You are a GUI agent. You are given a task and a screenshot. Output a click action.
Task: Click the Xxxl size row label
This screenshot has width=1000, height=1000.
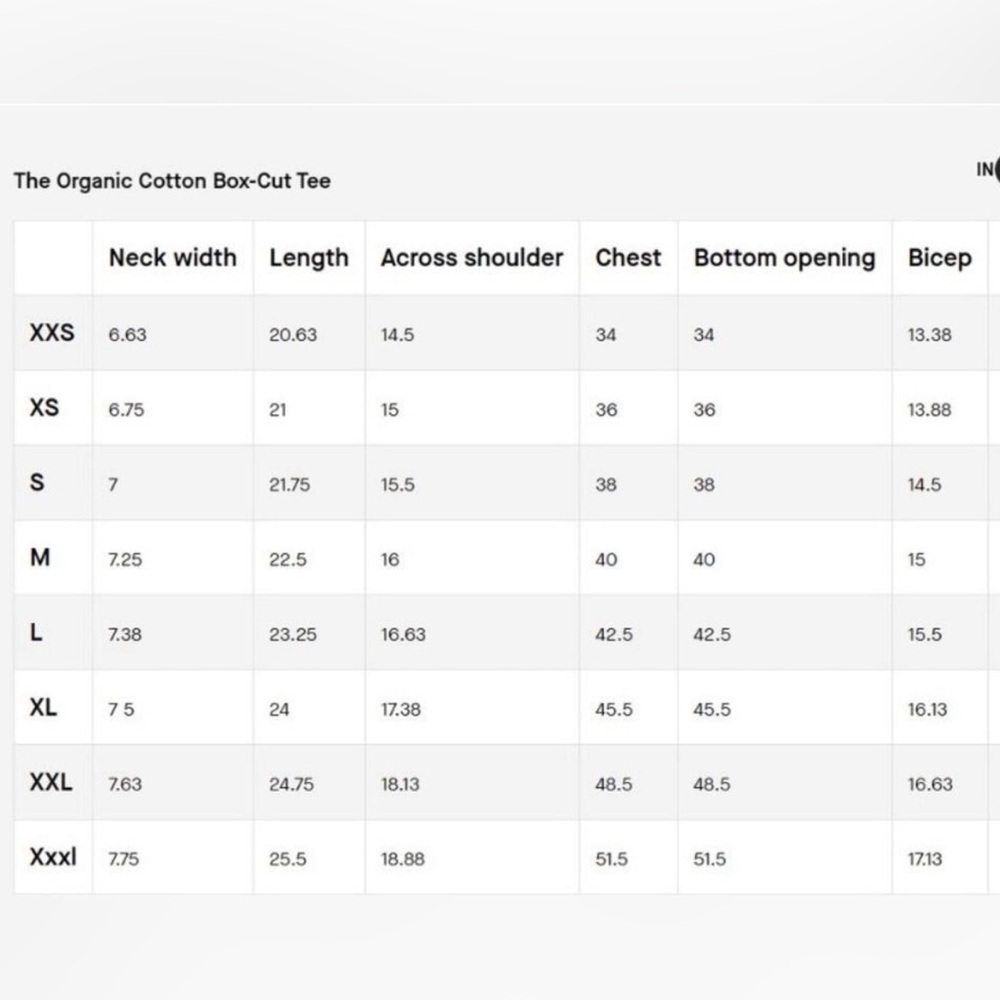tap(53, 857)
